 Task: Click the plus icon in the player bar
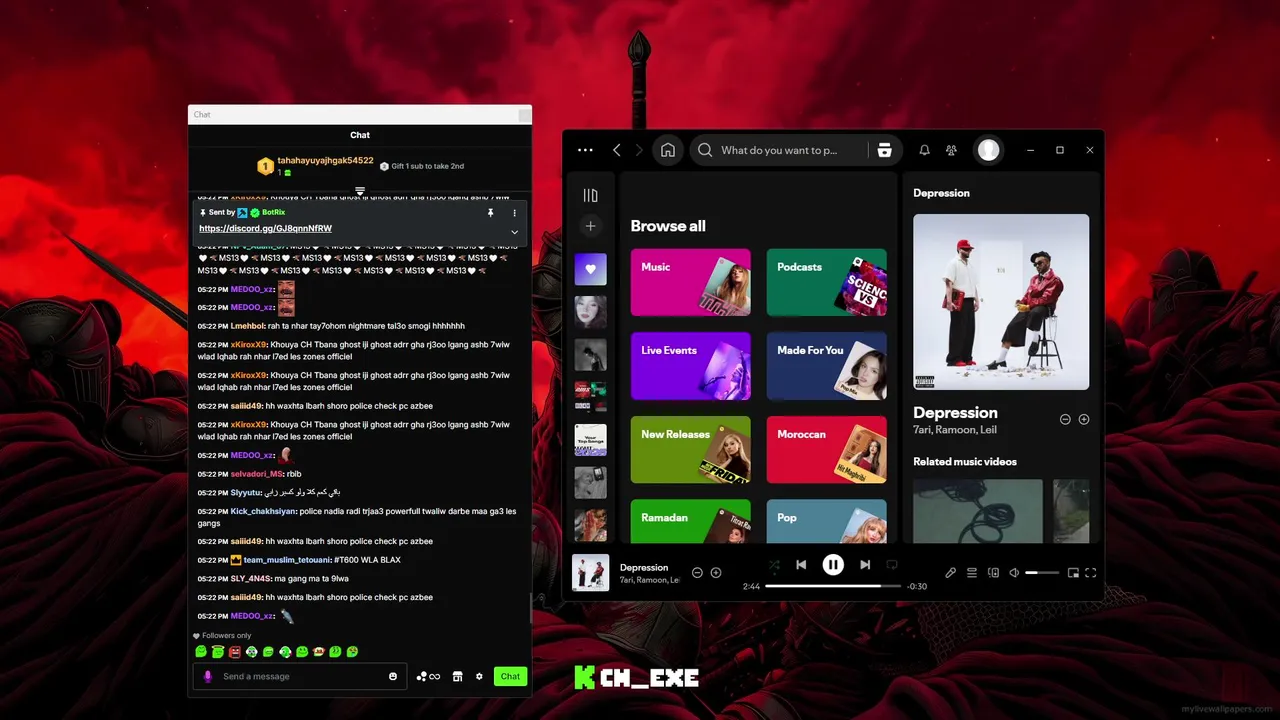(716, 573)
